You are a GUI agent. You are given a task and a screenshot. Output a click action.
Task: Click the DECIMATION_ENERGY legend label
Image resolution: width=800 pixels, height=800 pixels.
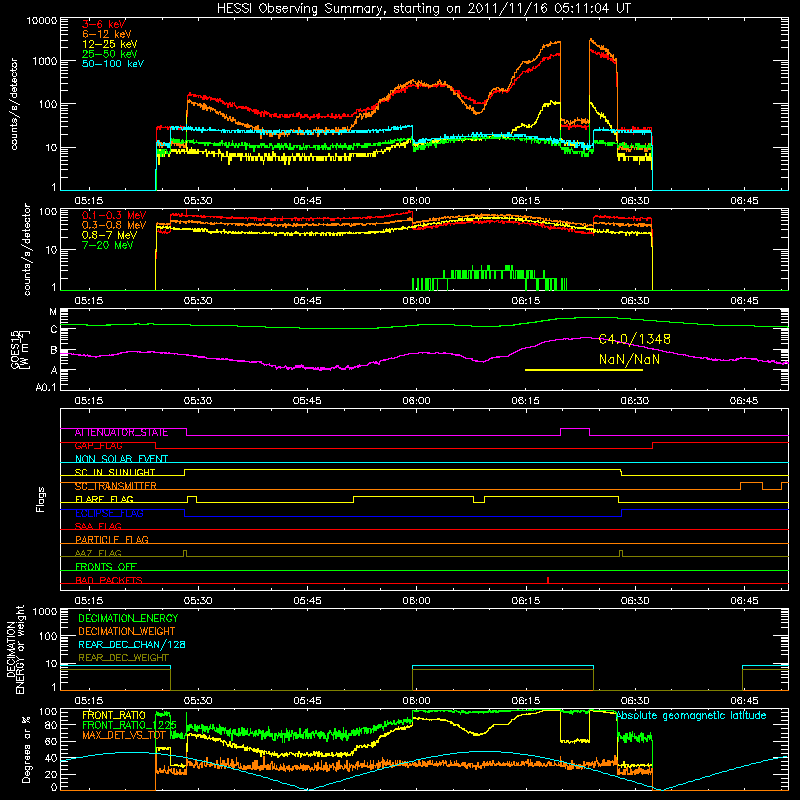tap(128, 618)
